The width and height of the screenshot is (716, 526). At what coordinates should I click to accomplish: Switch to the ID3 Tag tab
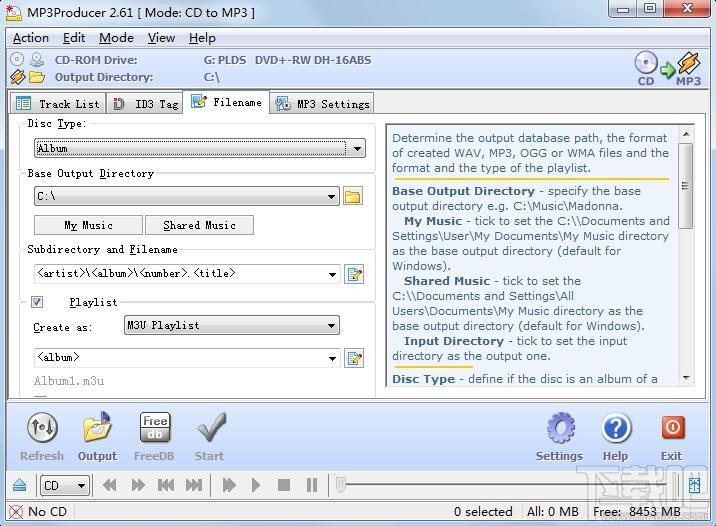coord(145,104)
